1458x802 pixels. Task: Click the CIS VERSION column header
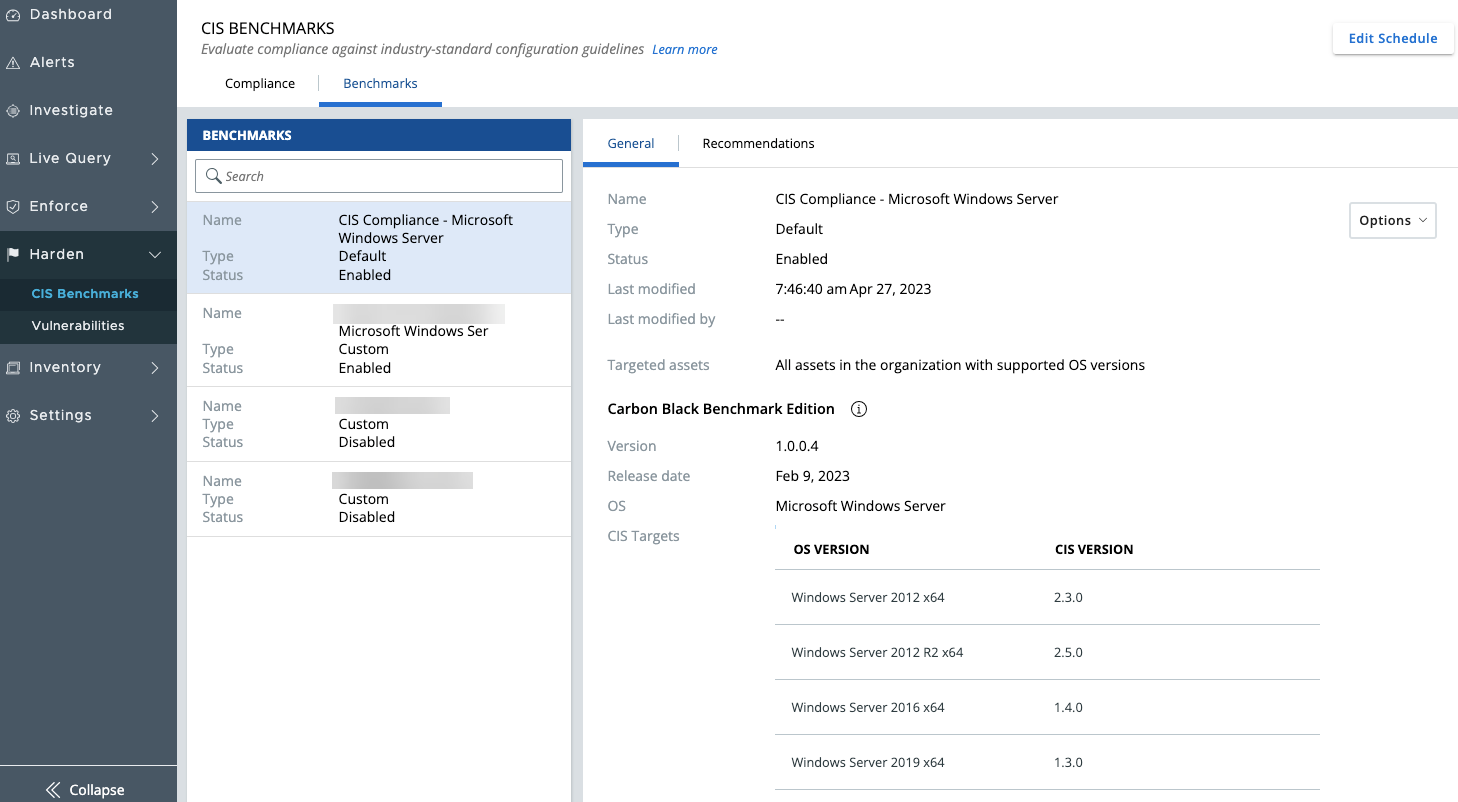coord(1094,550)
